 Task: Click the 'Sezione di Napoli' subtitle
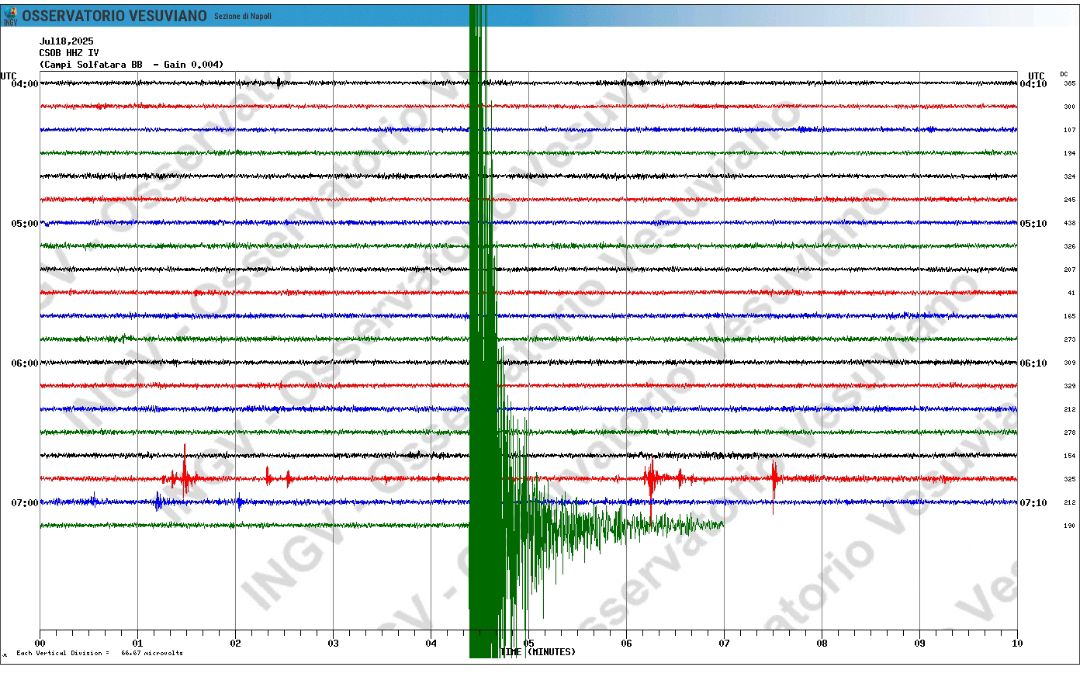pyautogui.click(x=242, y=16)
